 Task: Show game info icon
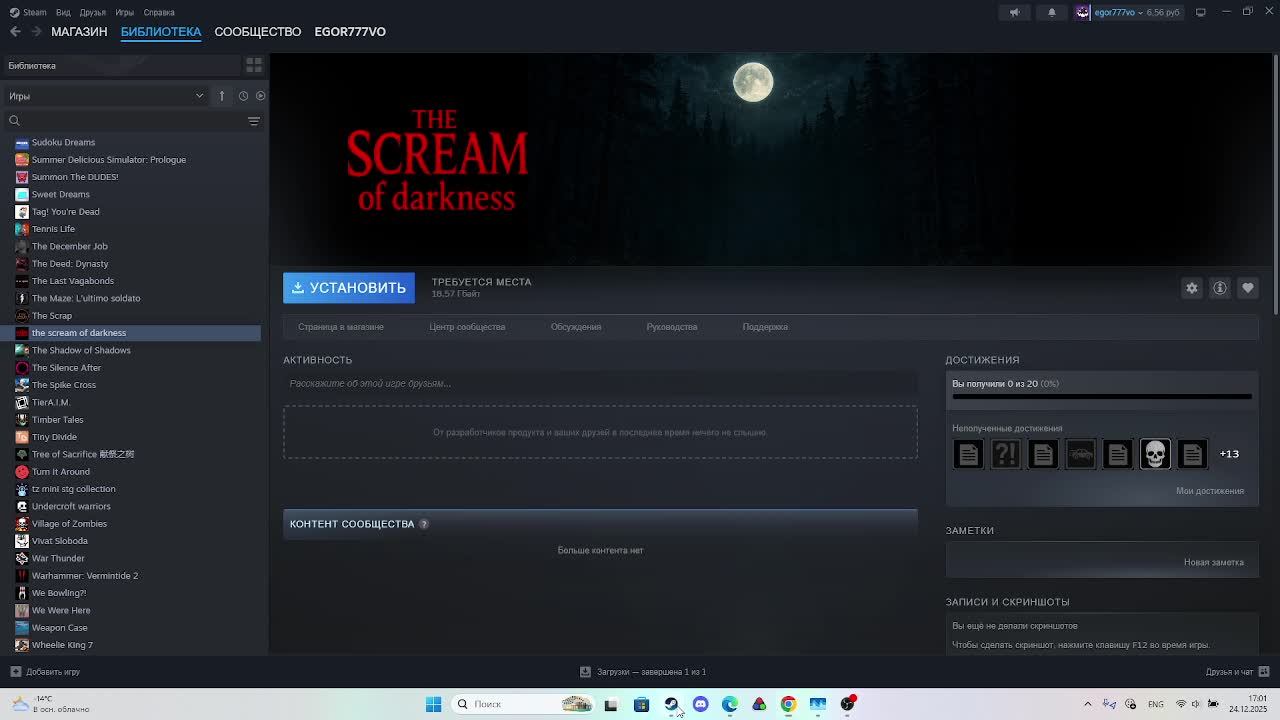(1220, 288)
